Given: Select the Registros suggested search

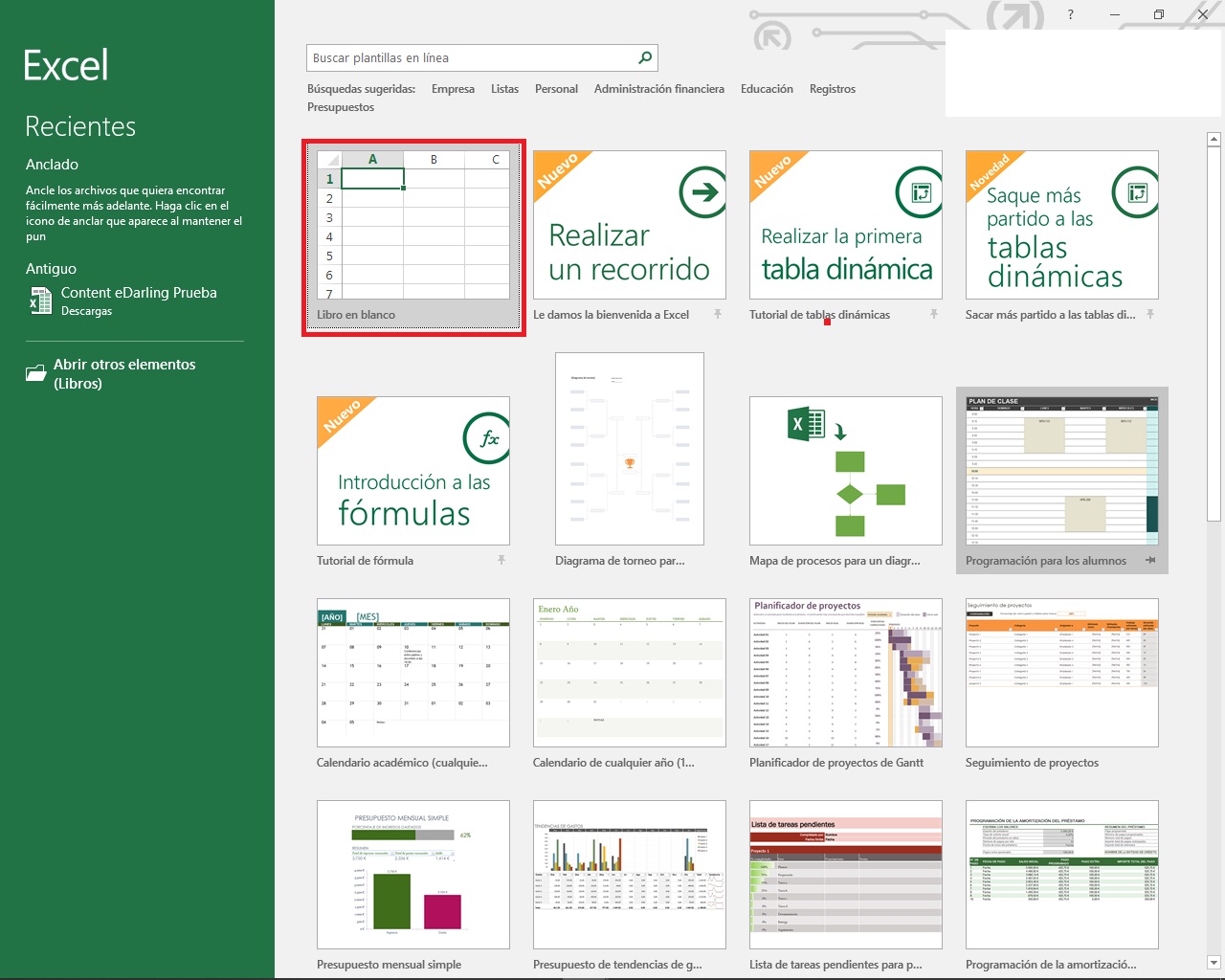Looking at the screenshot, I should click(x=833, y=89).
